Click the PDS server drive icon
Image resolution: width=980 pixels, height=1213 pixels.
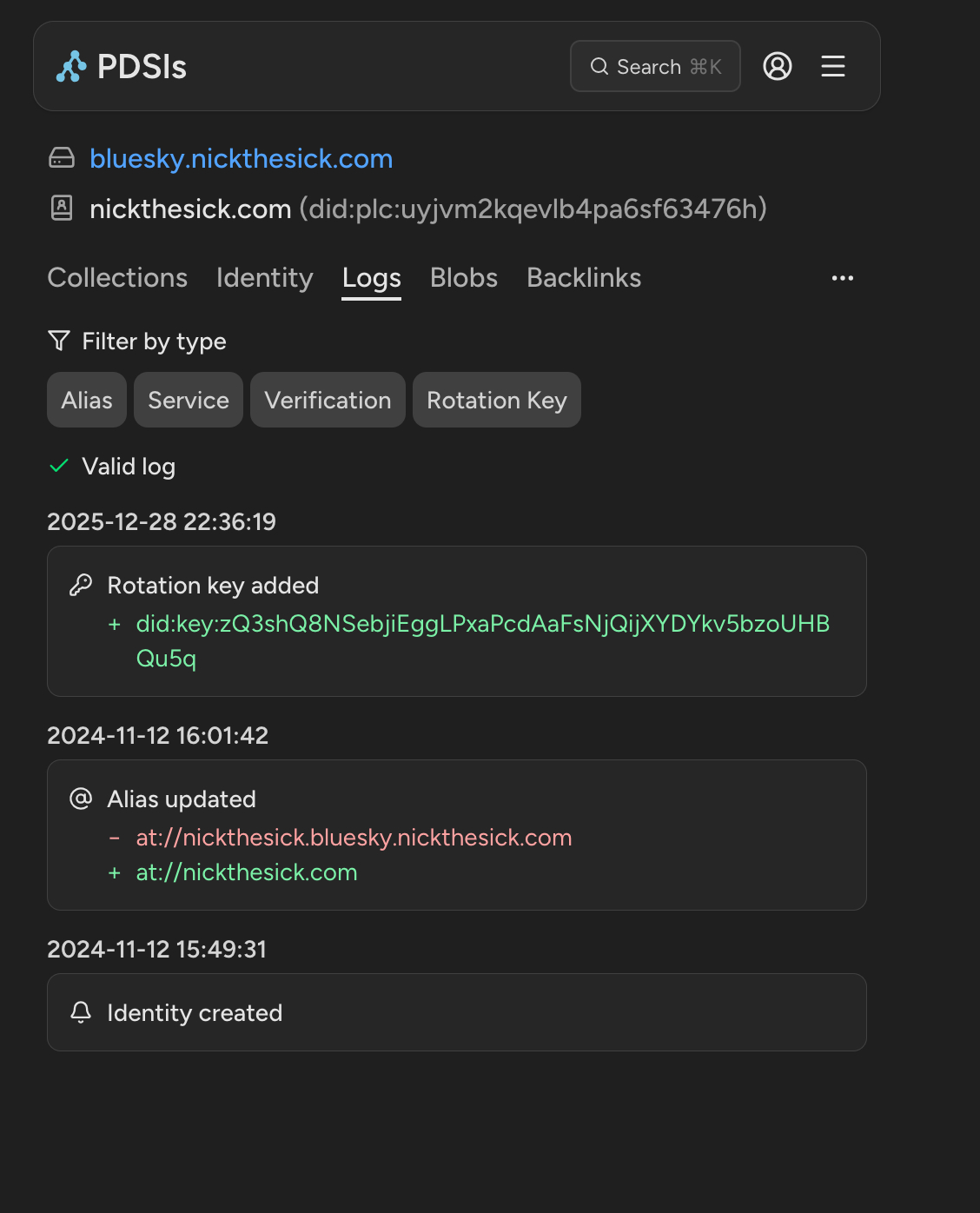pyautogui.click(x=62, y=158)
